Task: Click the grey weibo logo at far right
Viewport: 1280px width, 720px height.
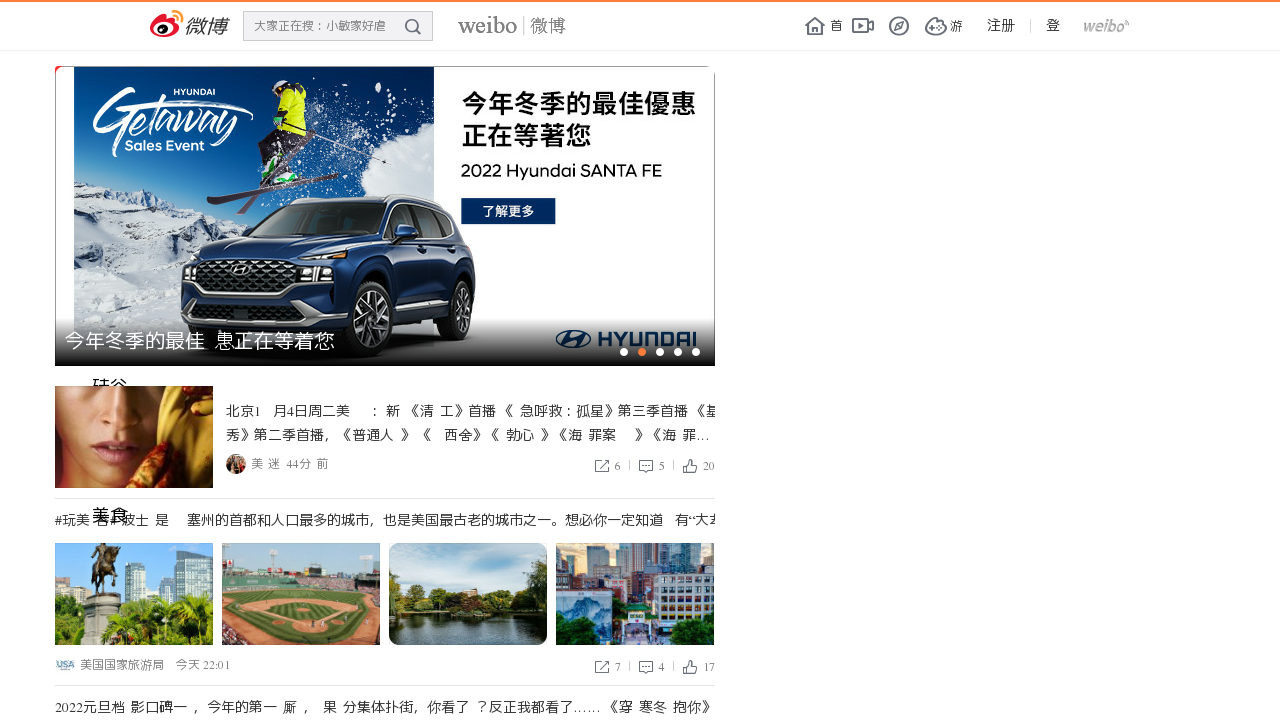Action: tap(1106, 26)
